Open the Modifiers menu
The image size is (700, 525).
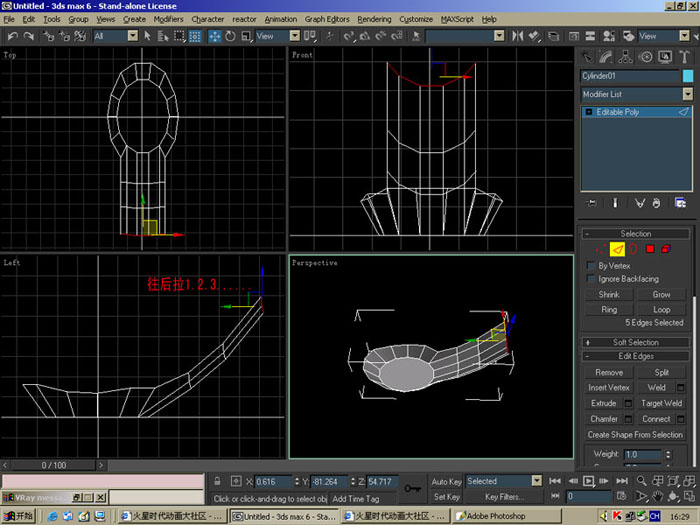[168, 19]
